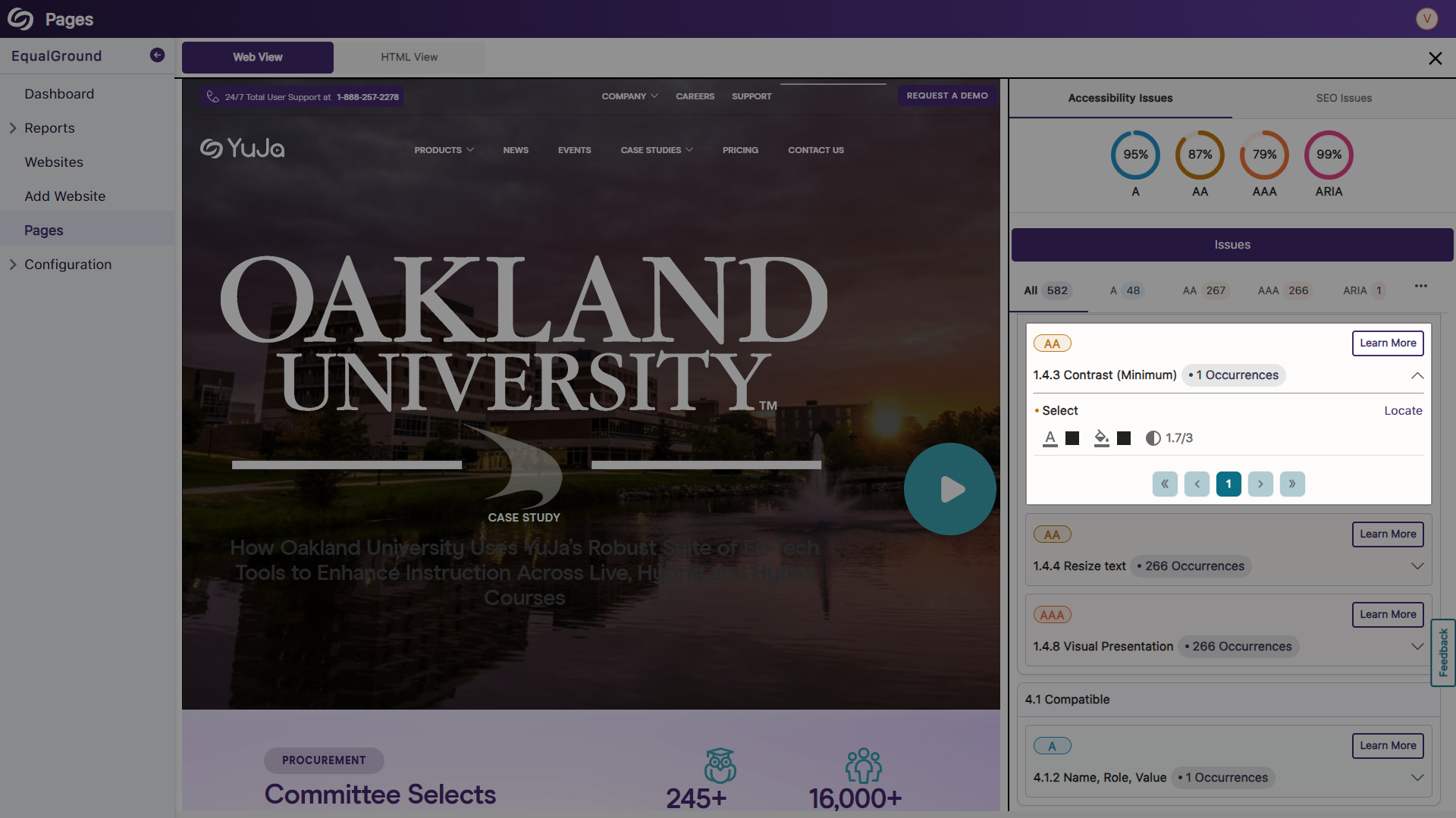Click the foreground color swatch next to the A icon
This screenshot has width=1456, height=818.
coord(1072,437)
